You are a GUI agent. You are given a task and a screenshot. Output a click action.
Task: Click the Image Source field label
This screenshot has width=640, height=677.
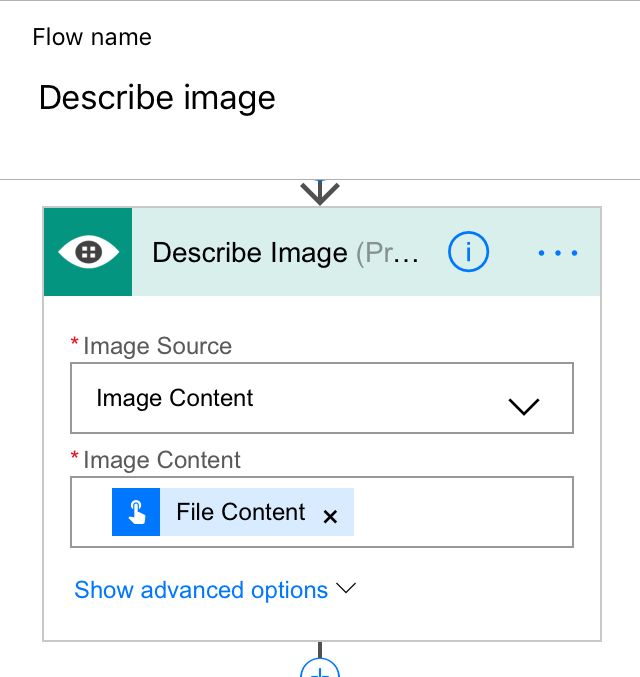point(157,346)
